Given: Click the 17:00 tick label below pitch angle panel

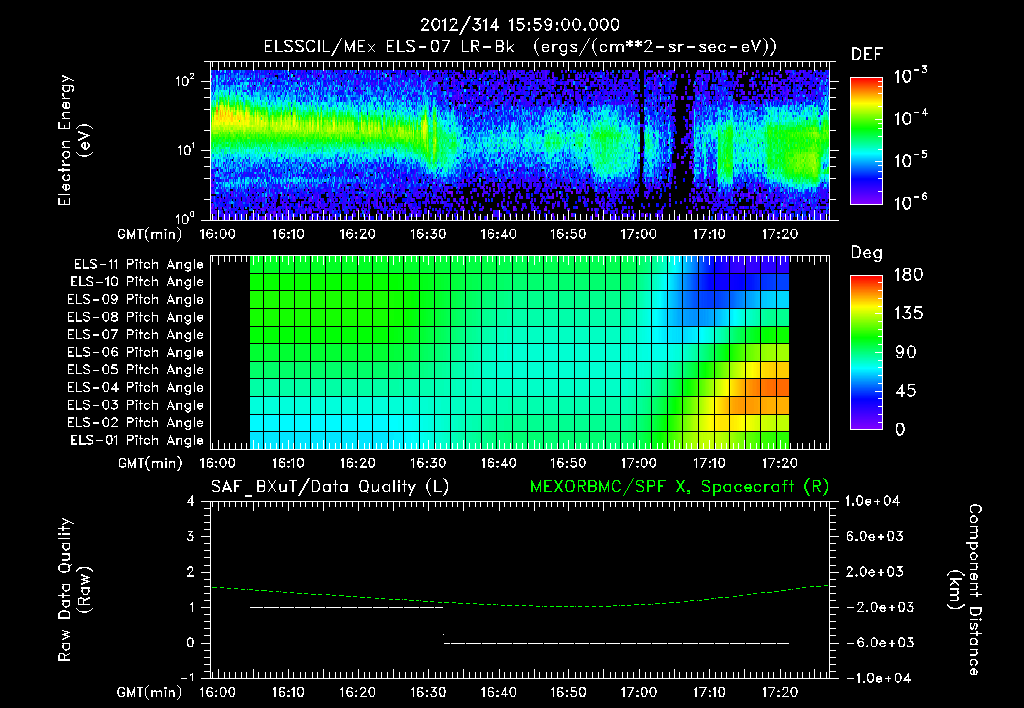Looking at the screenshot, I should pos(639,464).
